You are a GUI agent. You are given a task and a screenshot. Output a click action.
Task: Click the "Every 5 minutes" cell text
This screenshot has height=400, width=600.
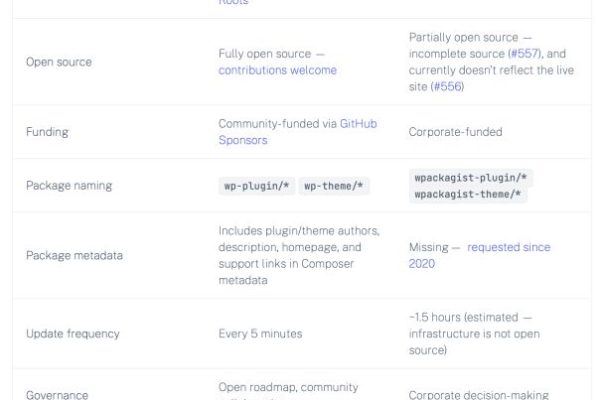point(260,333)
